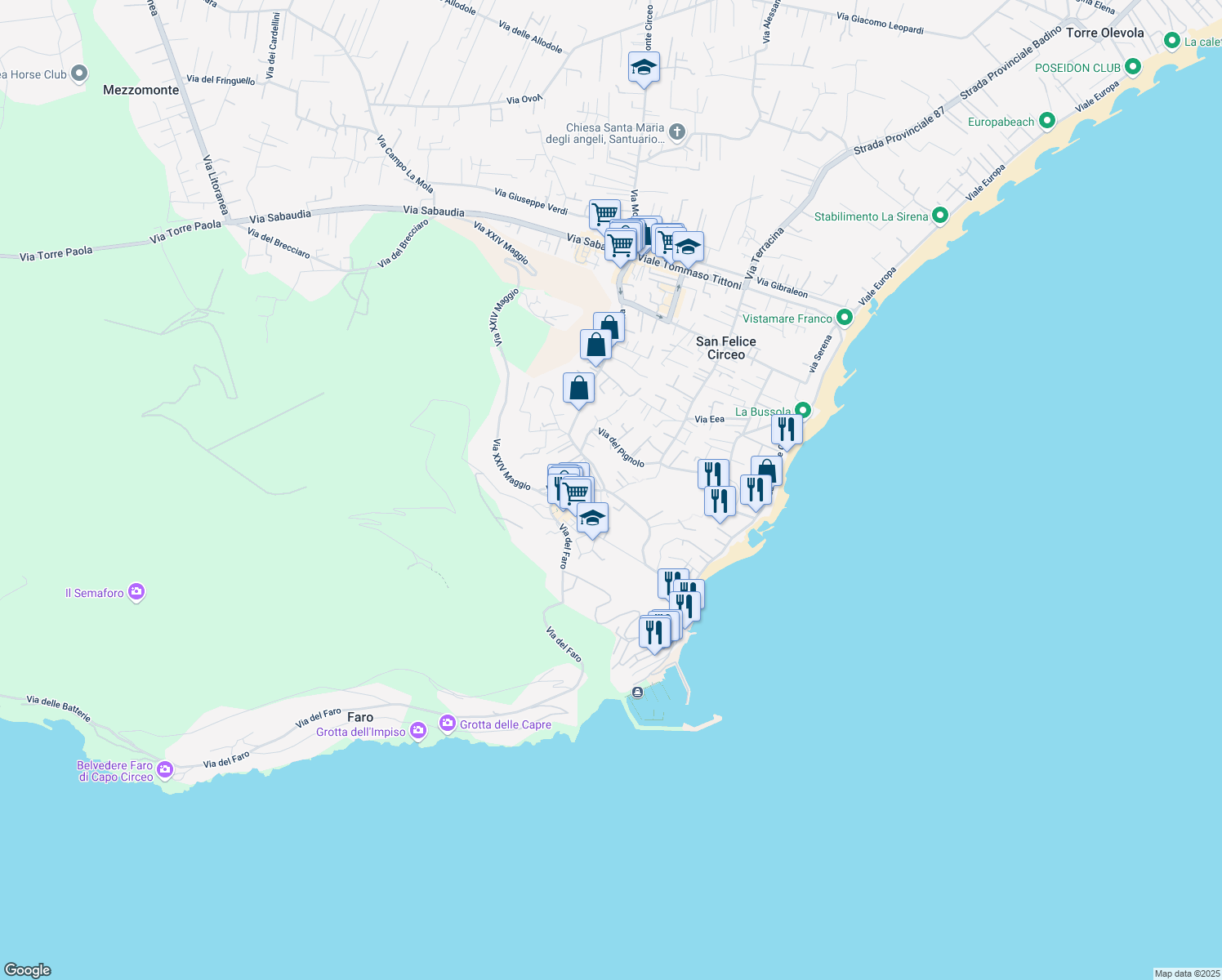Select the restaurant marker closest to the marina

point(654,634)
